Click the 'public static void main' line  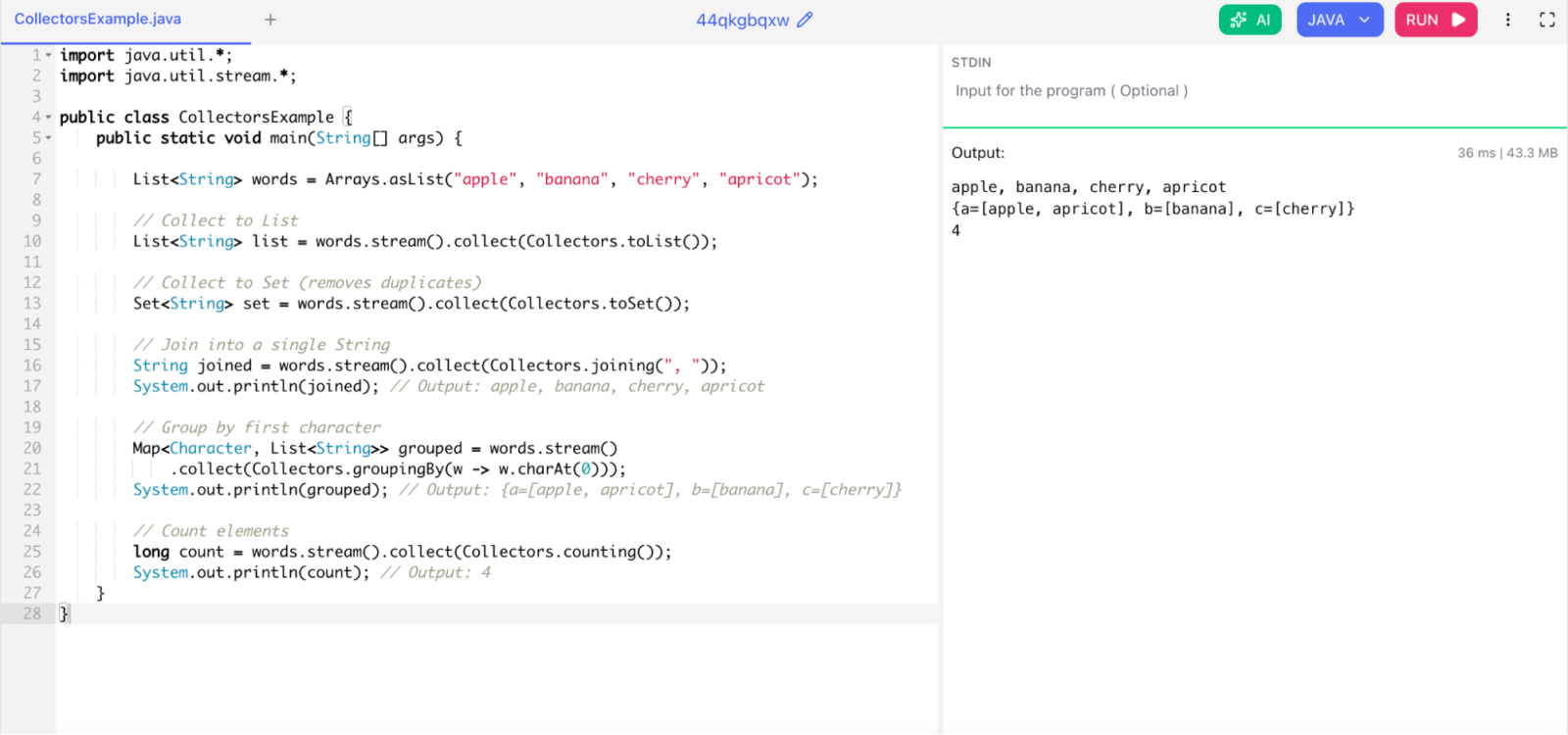pos(278,138)
